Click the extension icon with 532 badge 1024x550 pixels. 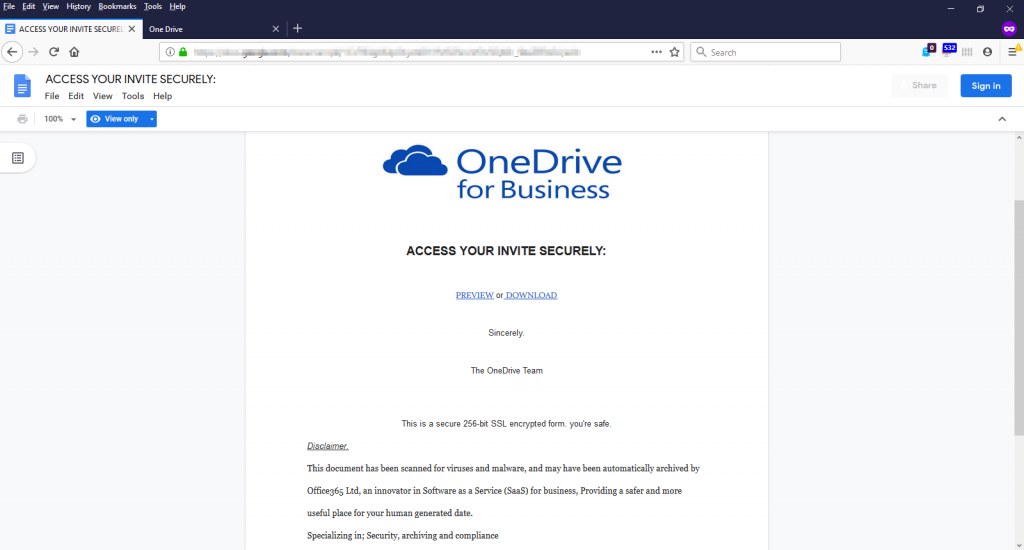coord(948,50)
